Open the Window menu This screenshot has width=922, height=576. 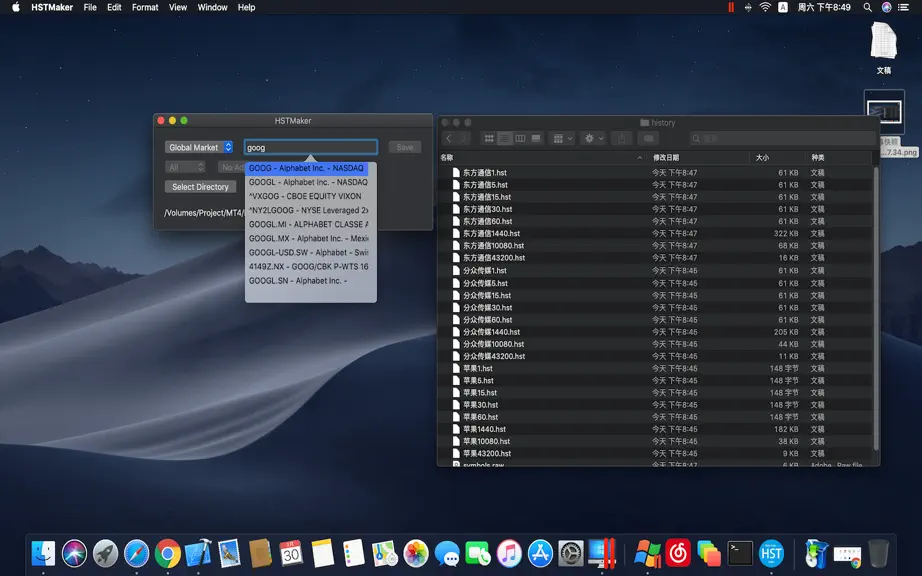click(212, 7)
